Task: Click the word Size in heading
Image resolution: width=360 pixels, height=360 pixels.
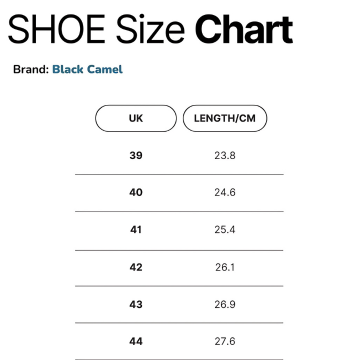Action: [151, 29]
